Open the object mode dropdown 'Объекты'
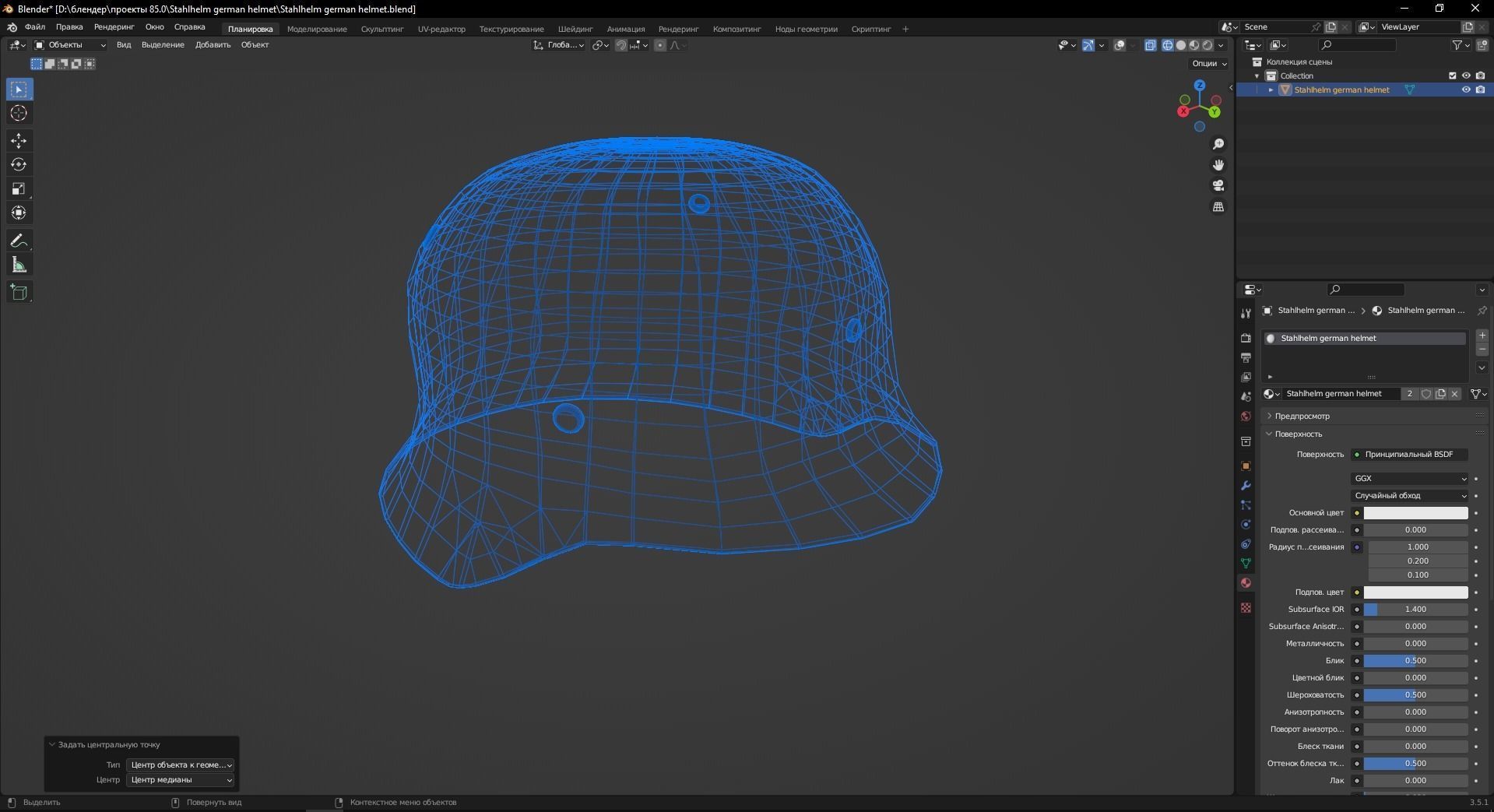The width and height of the screenshot is (1494, 812). pos(70,45)
